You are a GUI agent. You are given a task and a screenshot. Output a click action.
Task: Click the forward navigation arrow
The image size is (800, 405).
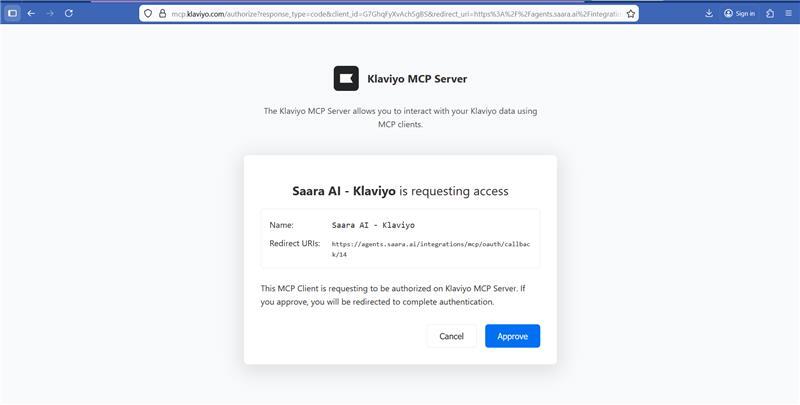pos(49,13)
